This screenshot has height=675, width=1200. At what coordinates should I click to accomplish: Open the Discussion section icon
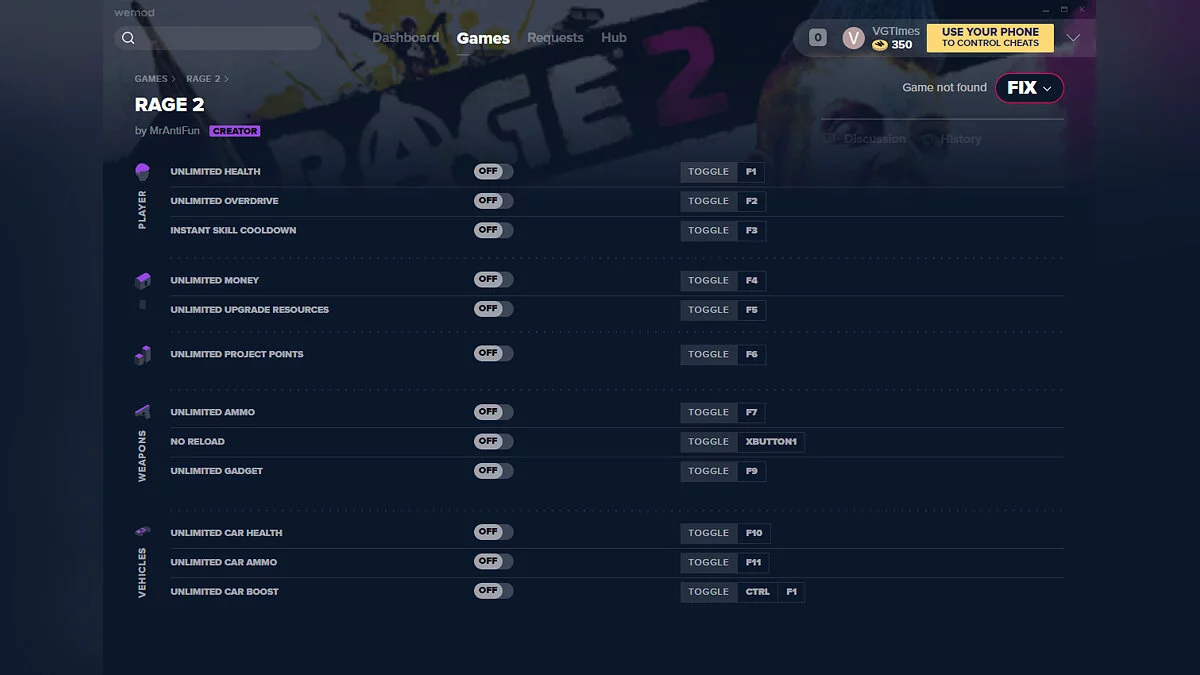point(829,139)
